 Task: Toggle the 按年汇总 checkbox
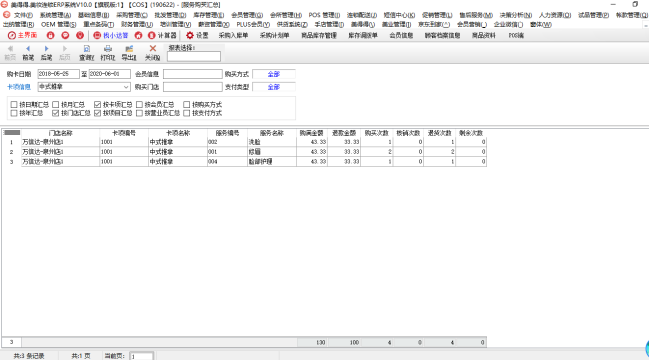click(14, 113)
